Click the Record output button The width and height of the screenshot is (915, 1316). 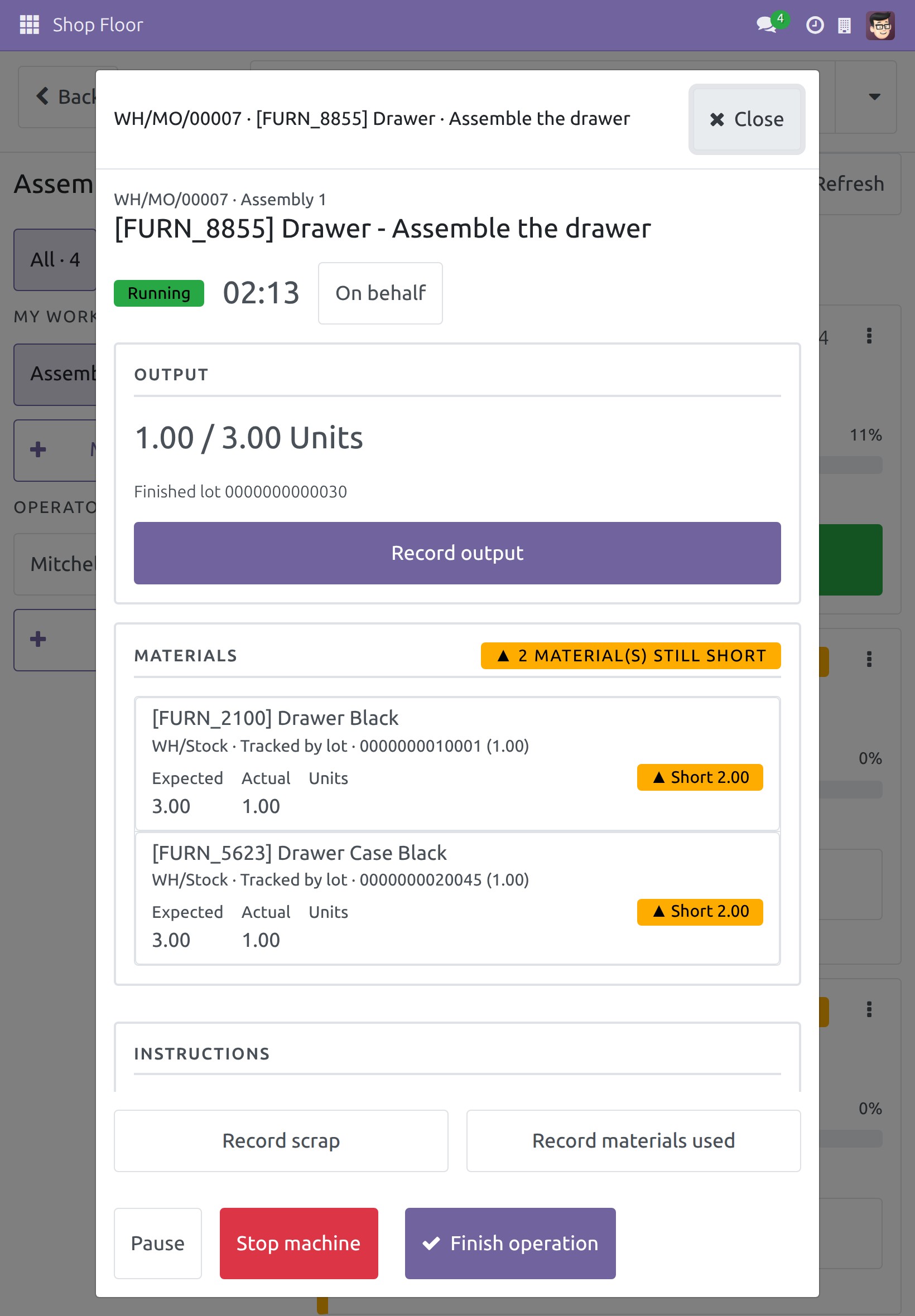click(457, 553)
